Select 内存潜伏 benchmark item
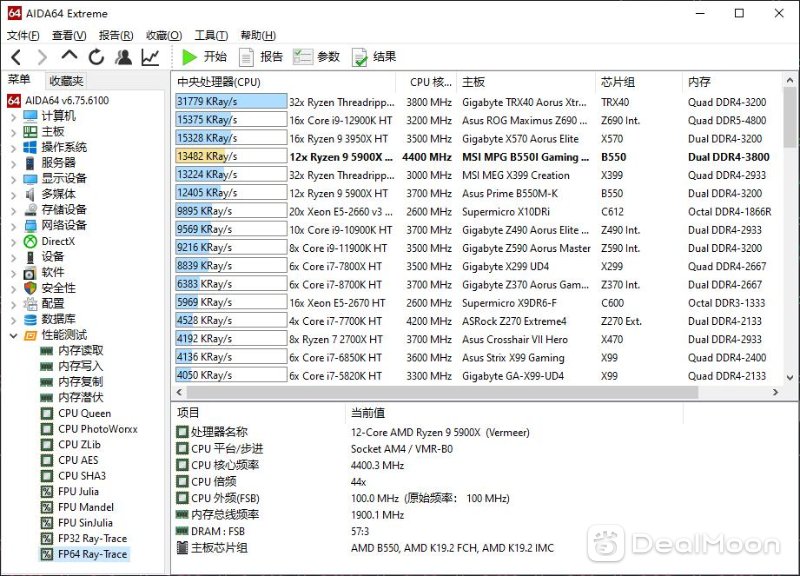Screen dimensions: 800x576 click(x=81, y=397)
